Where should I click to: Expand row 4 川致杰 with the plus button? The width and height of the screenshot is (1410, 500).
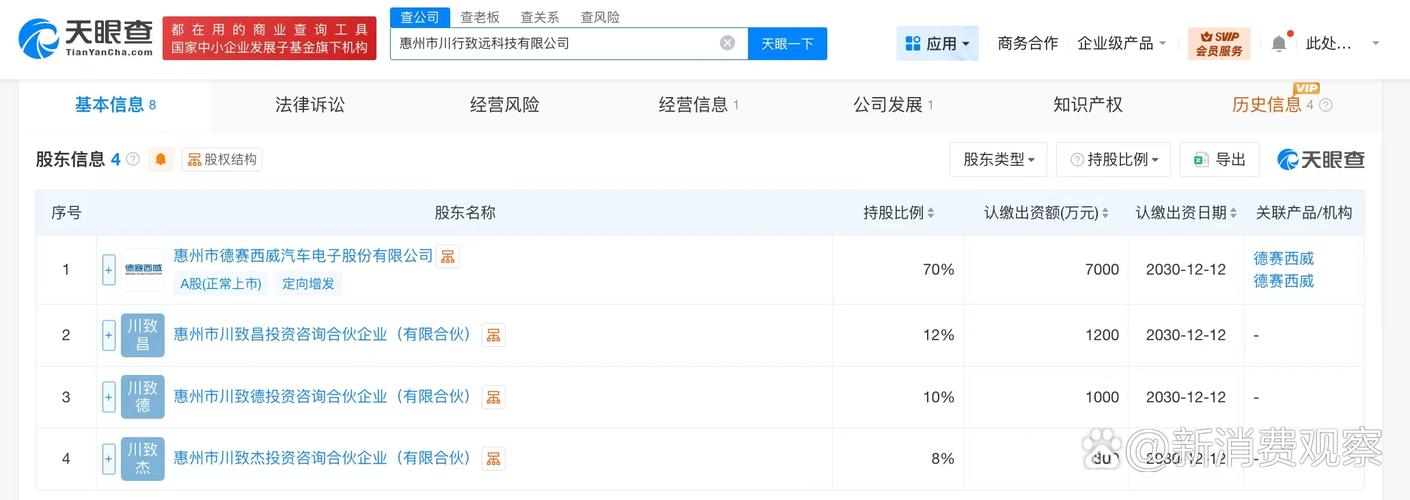tap(109, 459)
